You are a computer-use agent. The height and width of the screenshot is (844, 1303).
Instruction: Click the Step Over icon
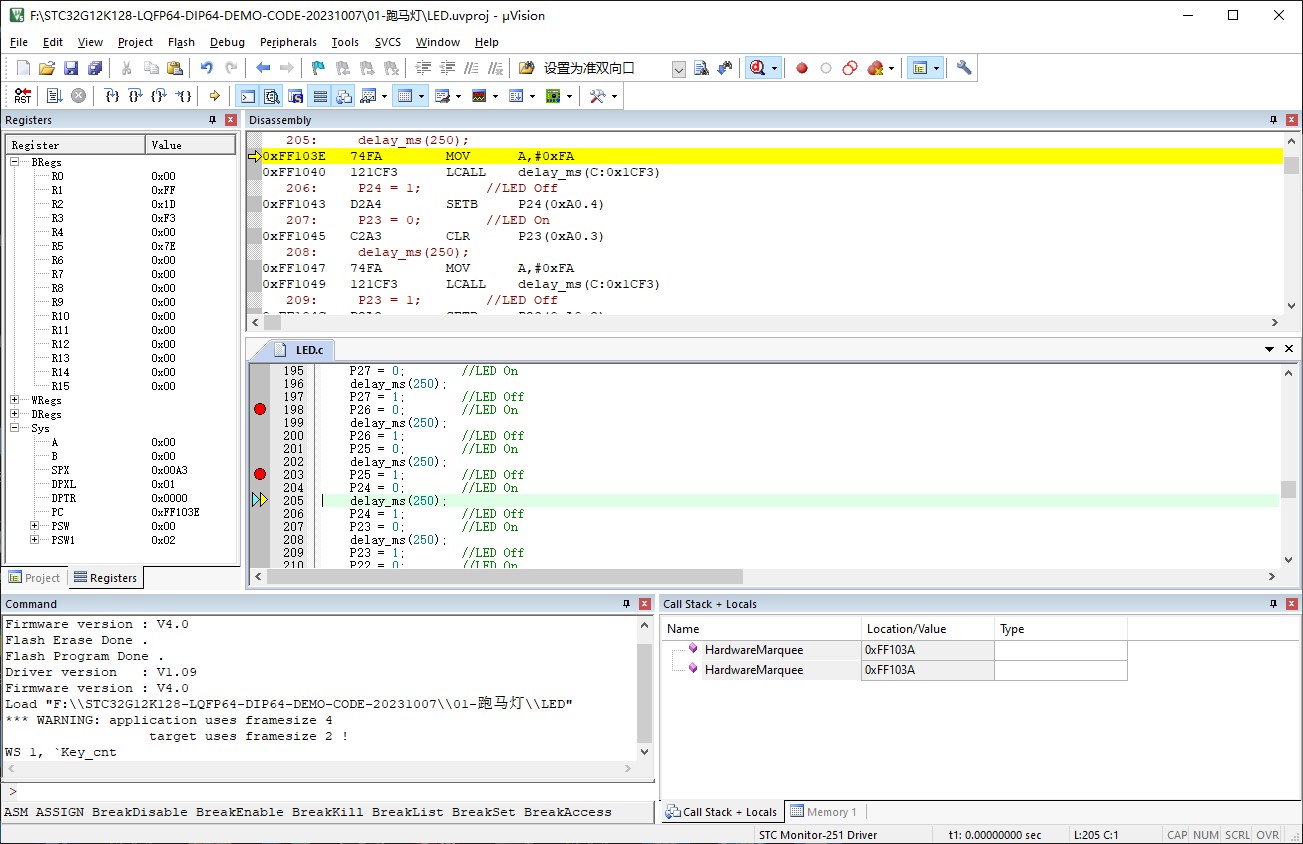pos(135,96)
